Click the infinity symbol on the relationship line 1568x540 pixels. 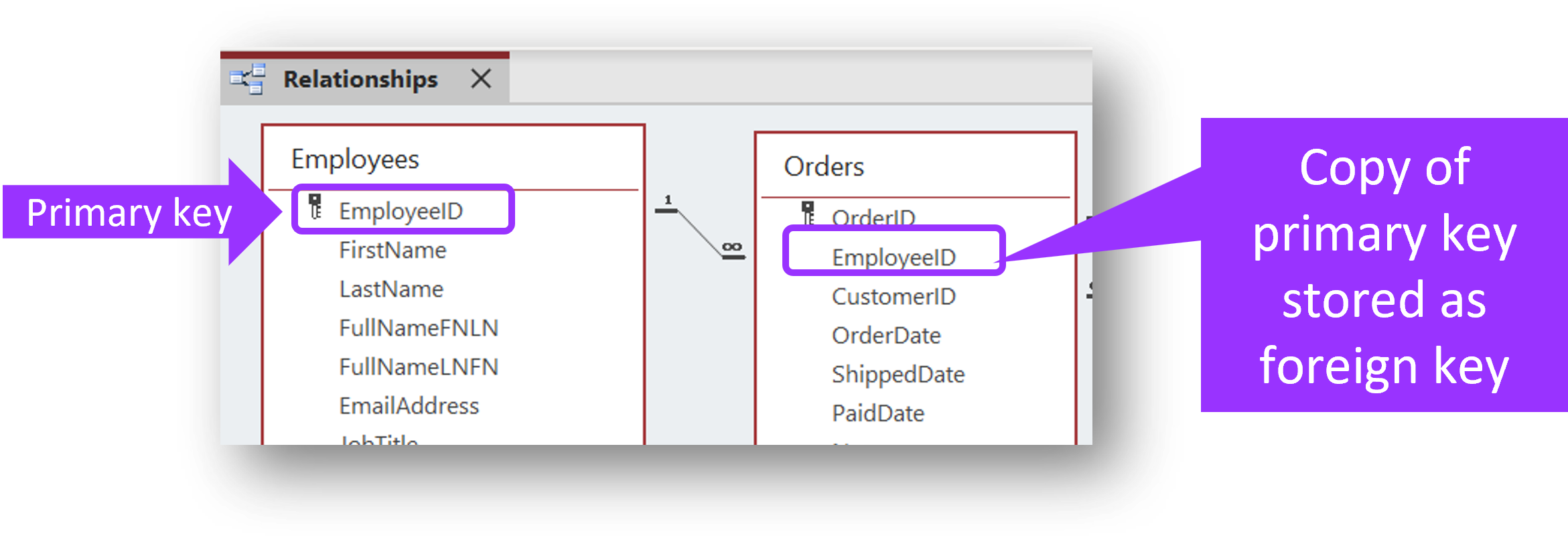pos(732,248)
